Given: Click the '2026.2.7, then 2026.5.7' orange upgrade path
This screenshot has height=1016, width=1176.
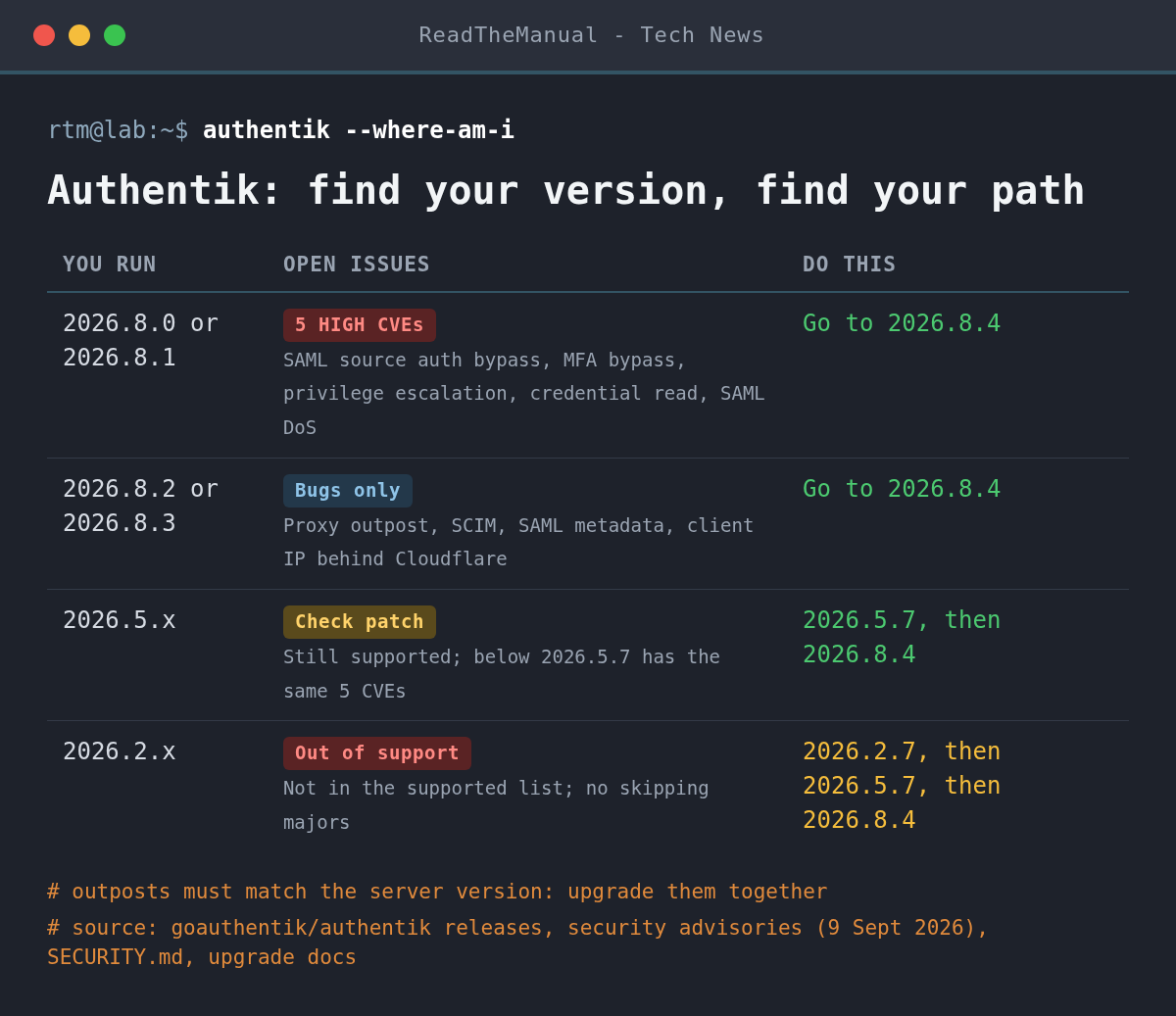Looking at the screenshot, I should coord(902,786).
